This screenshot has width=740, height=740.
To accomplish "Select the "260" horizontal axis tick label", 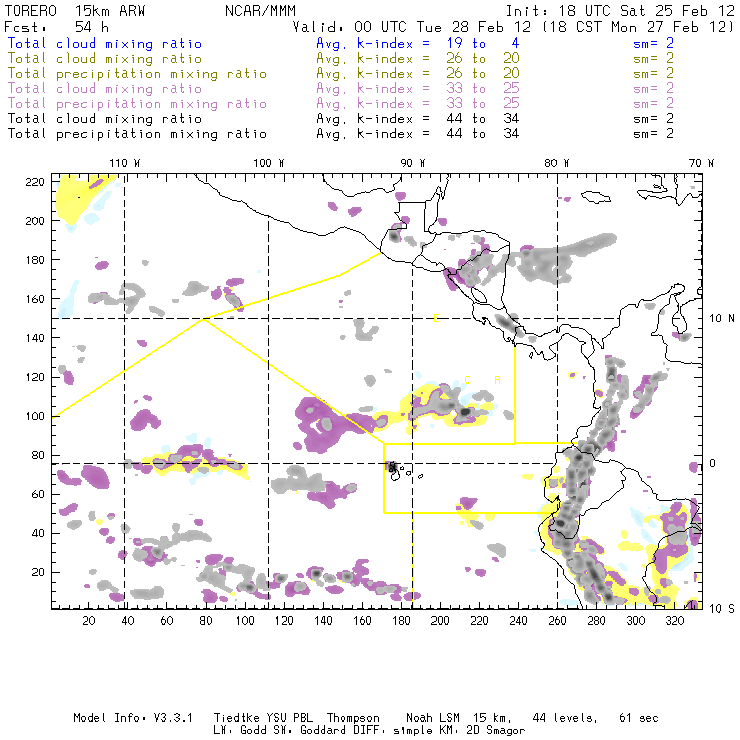I will [557, 621].
